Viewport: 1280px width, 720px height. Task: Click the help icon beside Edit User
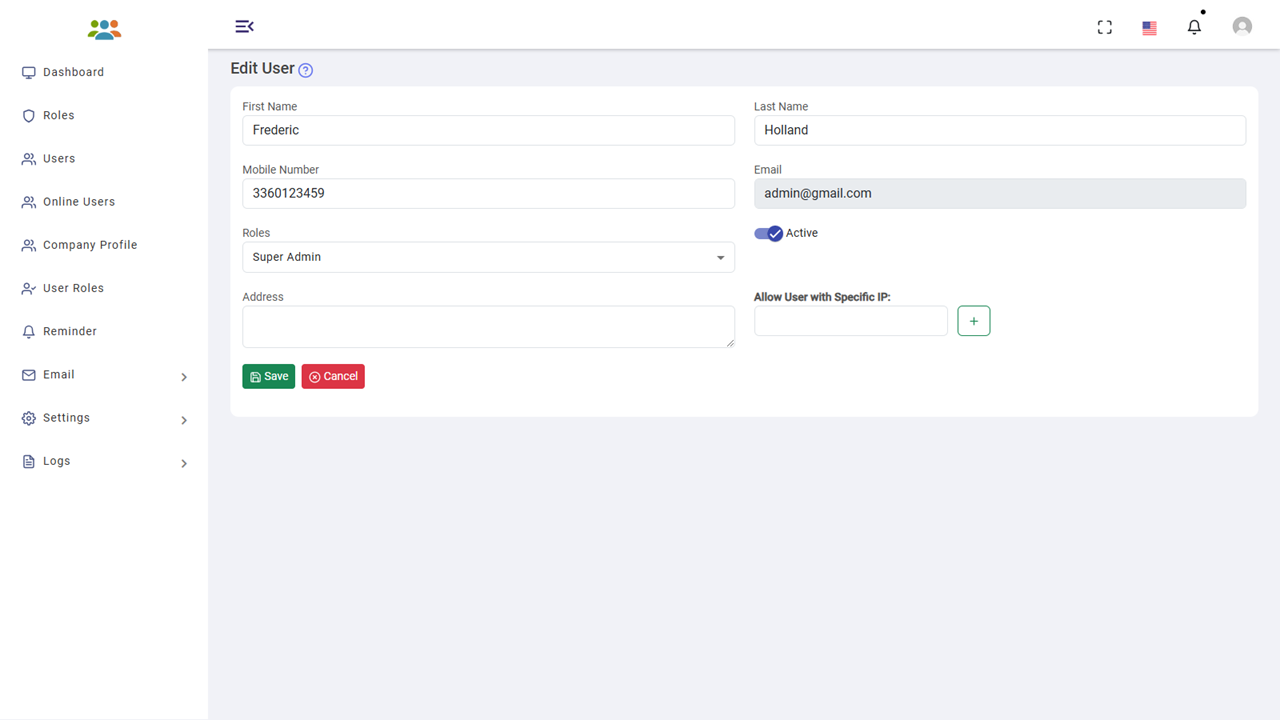306,70
